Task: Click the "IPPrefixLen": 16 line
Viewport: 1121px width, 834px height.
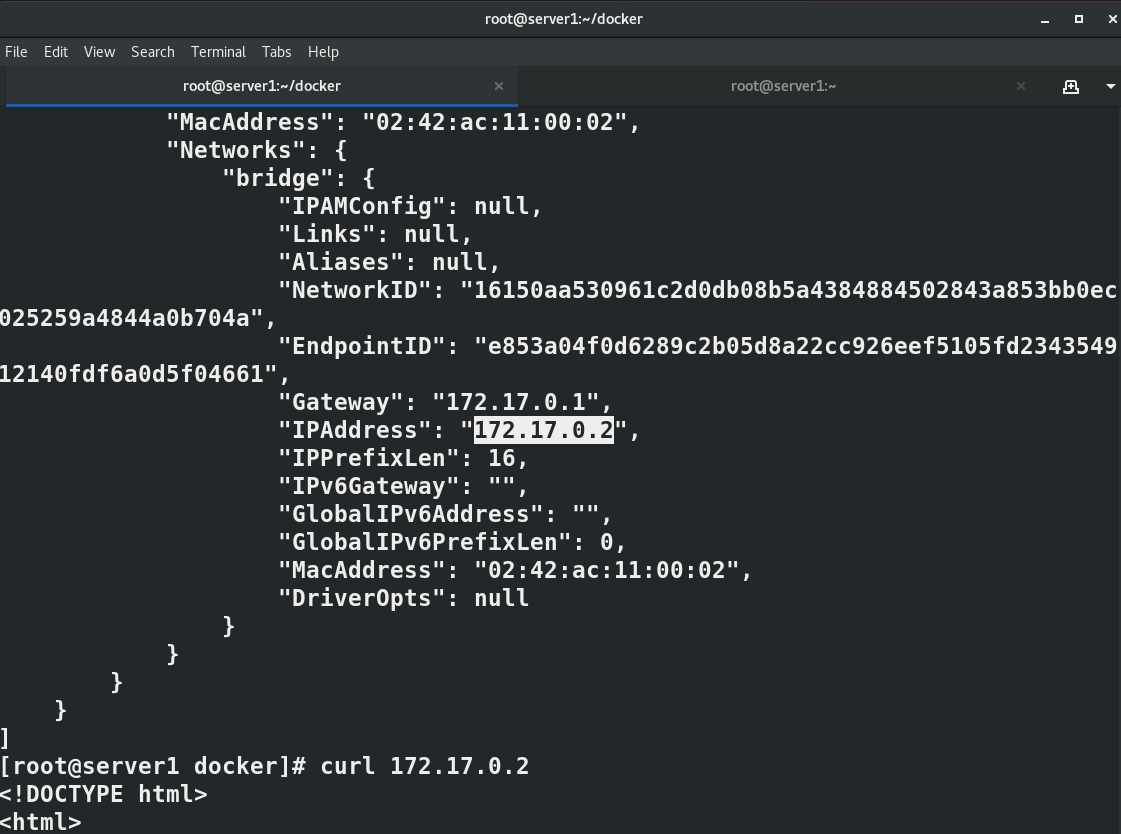Action: pyautogui.click(x=403, y=458)
